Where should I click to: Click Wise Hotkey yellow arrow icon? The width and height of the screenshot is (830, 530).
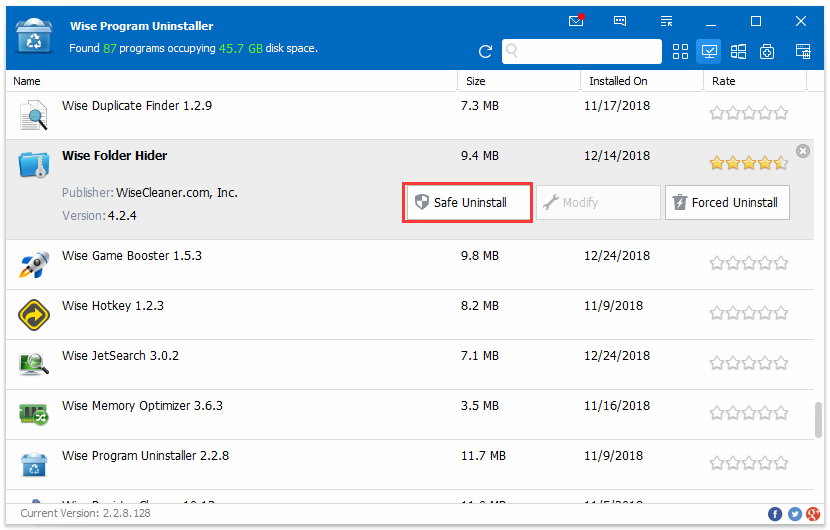[x=34, y=315]
